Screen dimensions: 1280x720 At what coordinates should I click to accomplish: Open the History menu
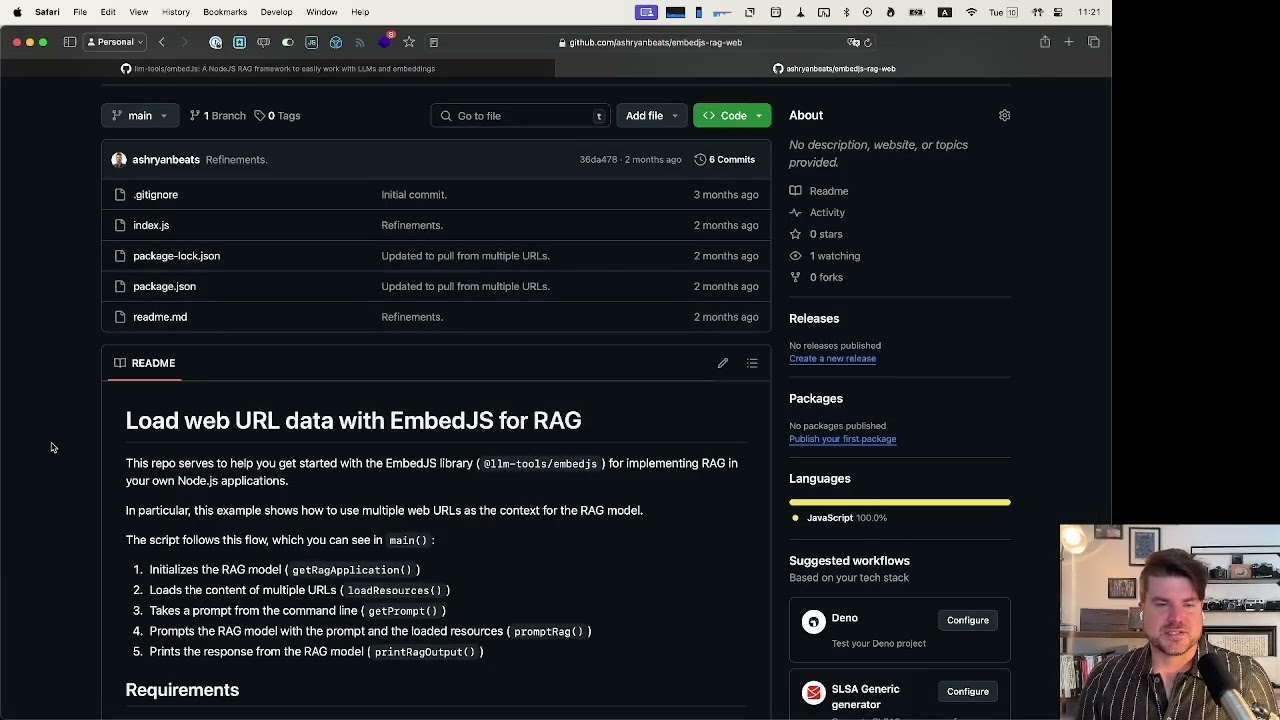(176, 12)
